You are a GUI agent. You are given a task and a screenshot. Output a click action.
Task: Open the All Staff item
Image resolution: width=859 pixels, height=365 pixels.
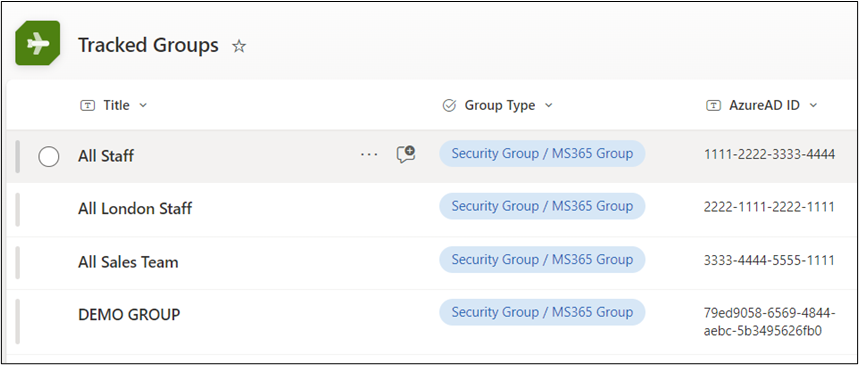(x=106, y=156)
